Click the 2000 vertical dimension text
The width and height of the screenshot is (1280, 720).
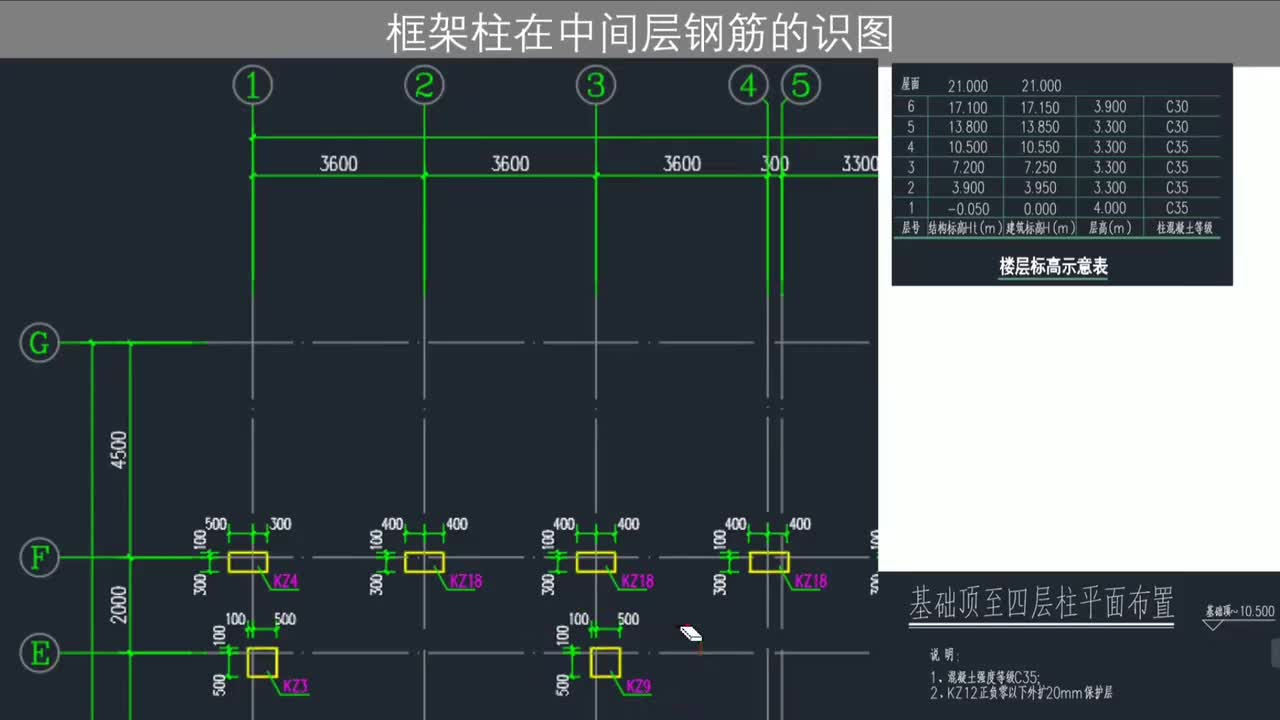click(x=119, y=604)
